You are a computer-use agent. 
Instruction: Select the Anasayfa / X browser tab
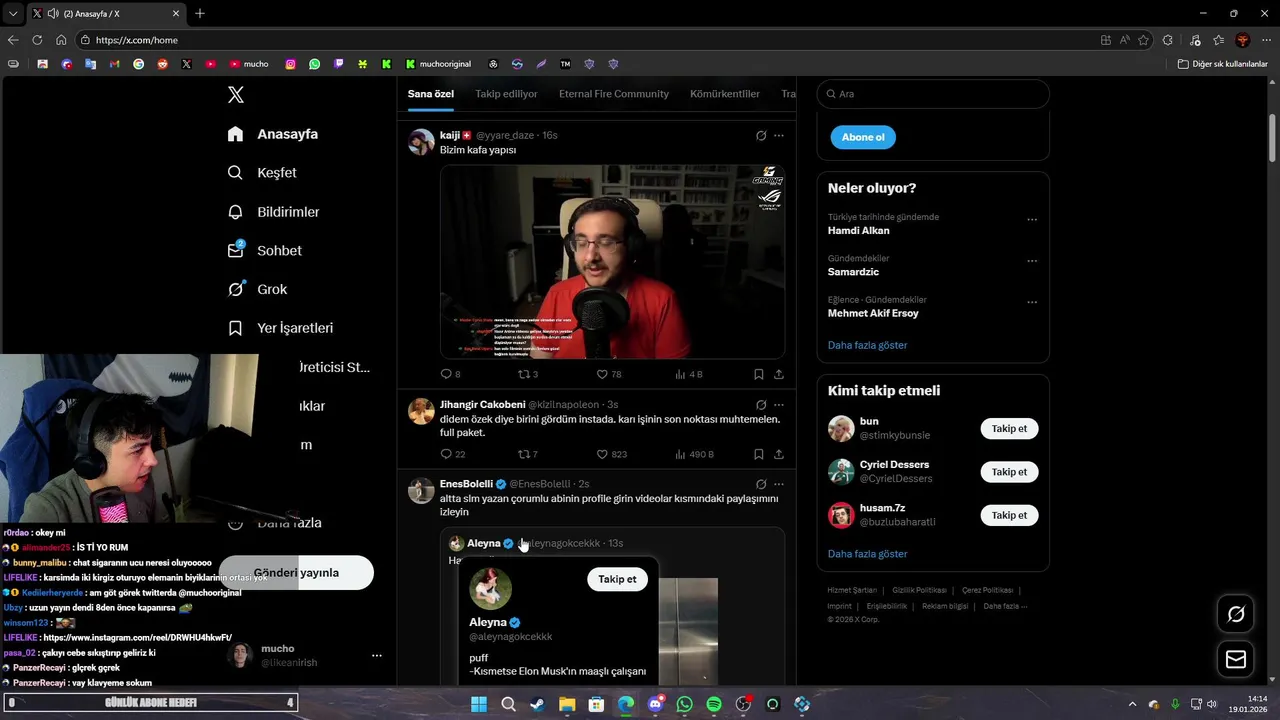click(x=105, y=13)
